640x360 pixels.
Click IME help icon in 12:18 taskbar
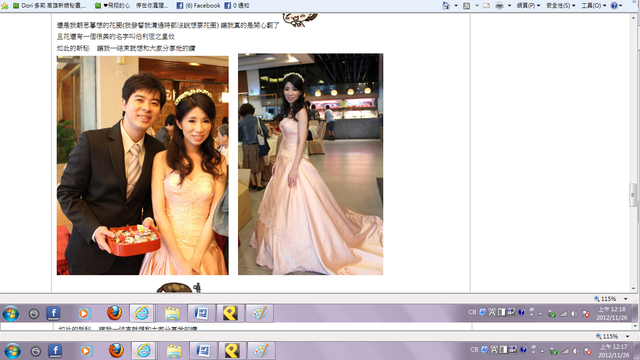click(521, 312)
